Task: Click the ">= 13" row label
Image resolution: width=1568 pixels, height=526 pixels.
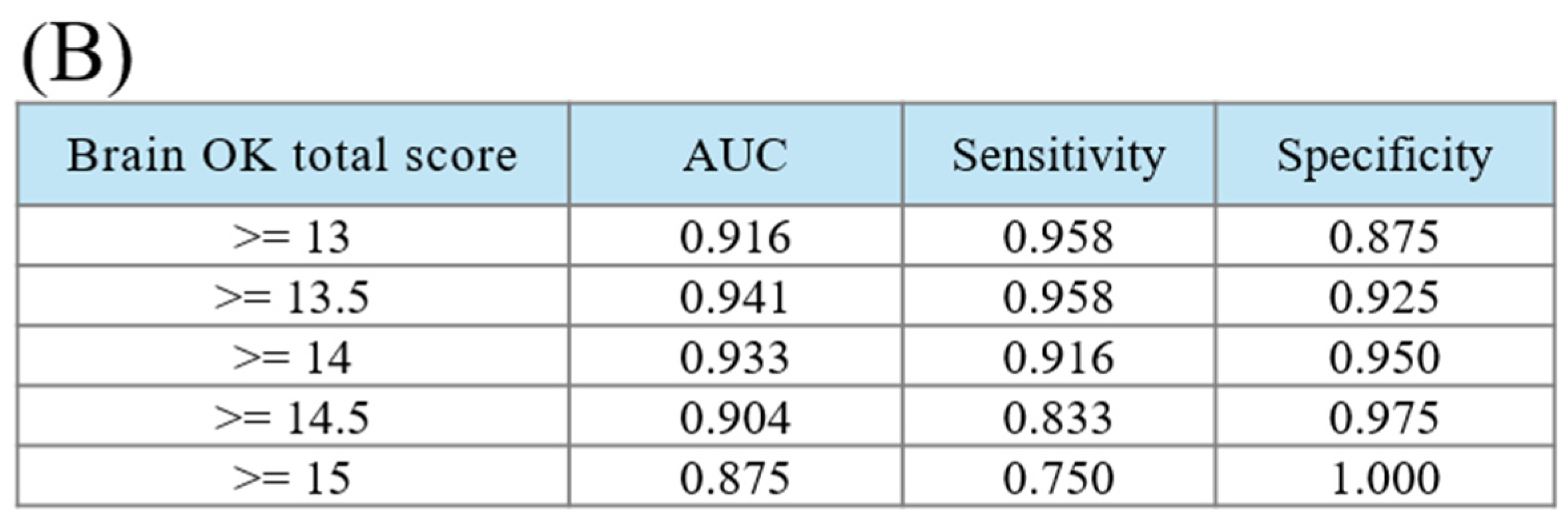Action: click(x=291, y=237)
